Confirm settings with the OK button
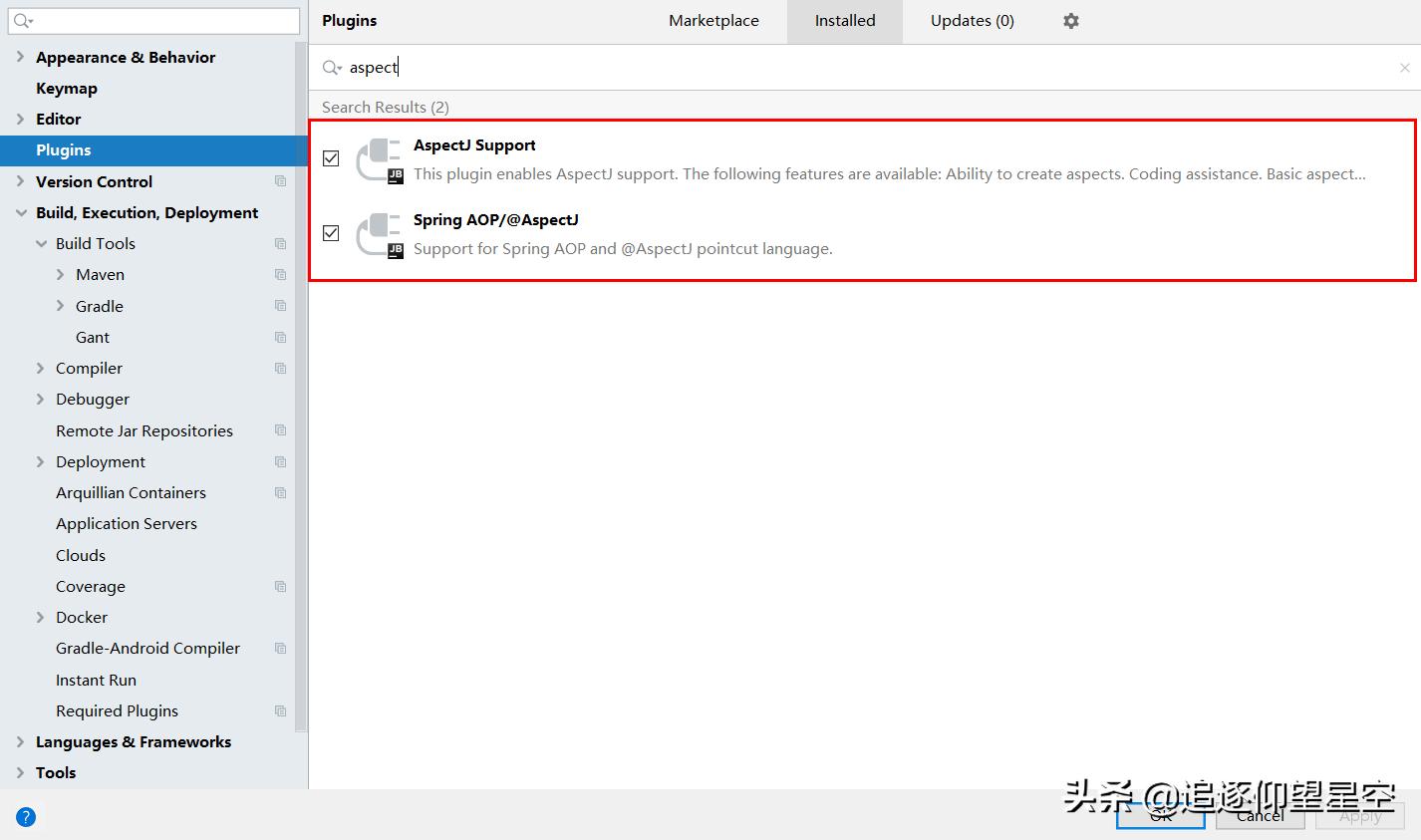The height and width of the screenshot is (840, 1421). (1161, 816)
